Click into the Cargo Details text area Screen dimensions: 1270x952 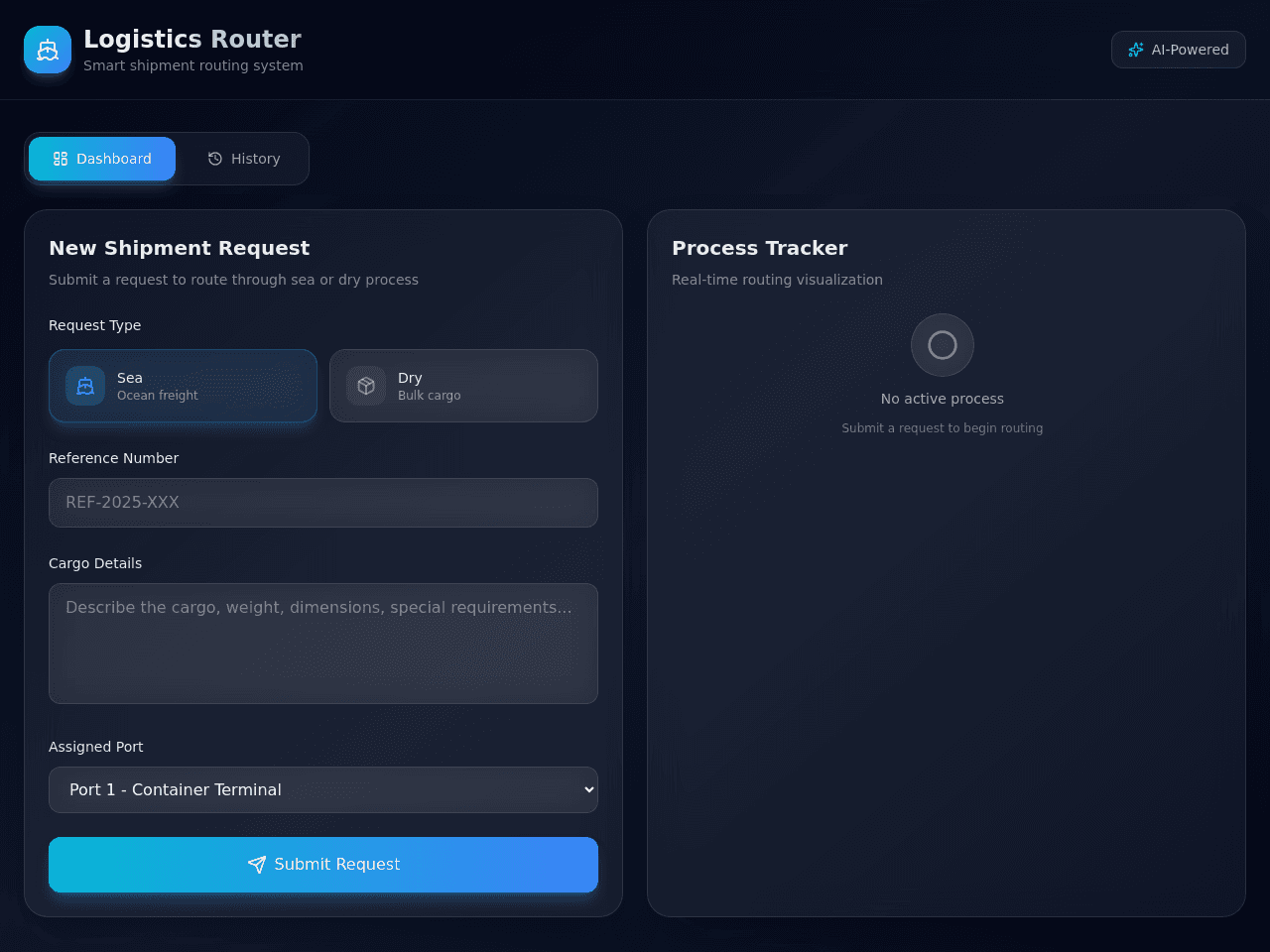click(323, 644)
